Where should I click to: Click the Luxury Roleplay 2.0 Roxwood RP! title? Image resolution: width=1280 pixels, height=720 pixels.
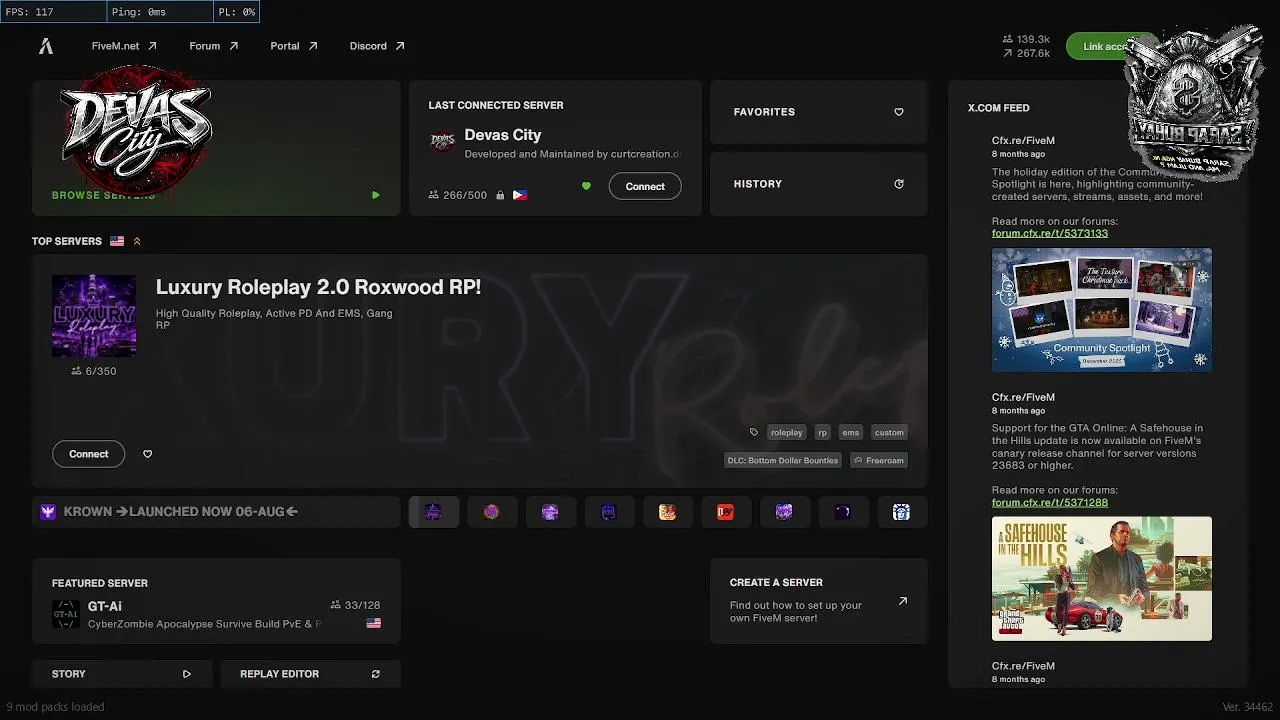318,287
